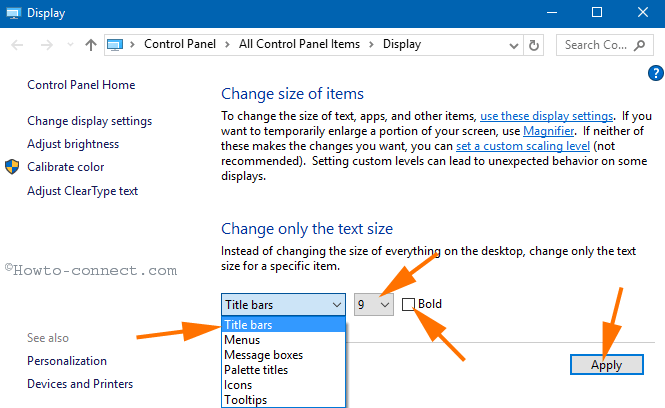Expand chevron after All Control Panel Items

click(372, 45)
